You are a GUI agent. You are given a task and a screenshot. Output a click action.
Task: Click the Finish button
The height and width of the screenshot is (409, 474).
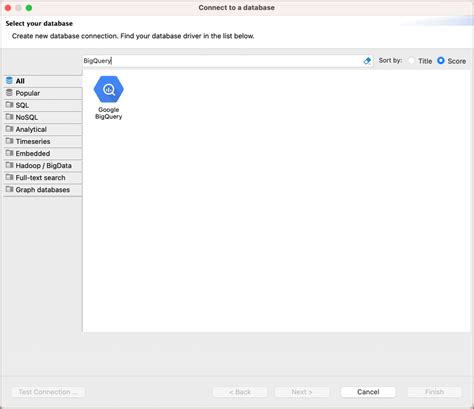434,392
